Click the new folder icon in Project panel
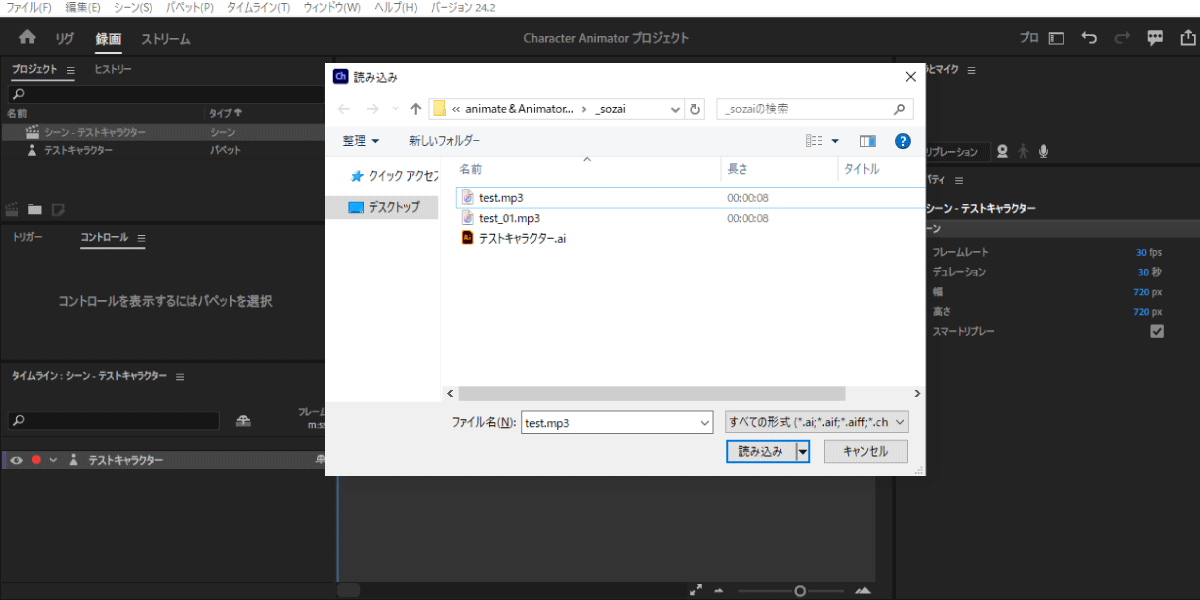 click(x=35, y=209)
